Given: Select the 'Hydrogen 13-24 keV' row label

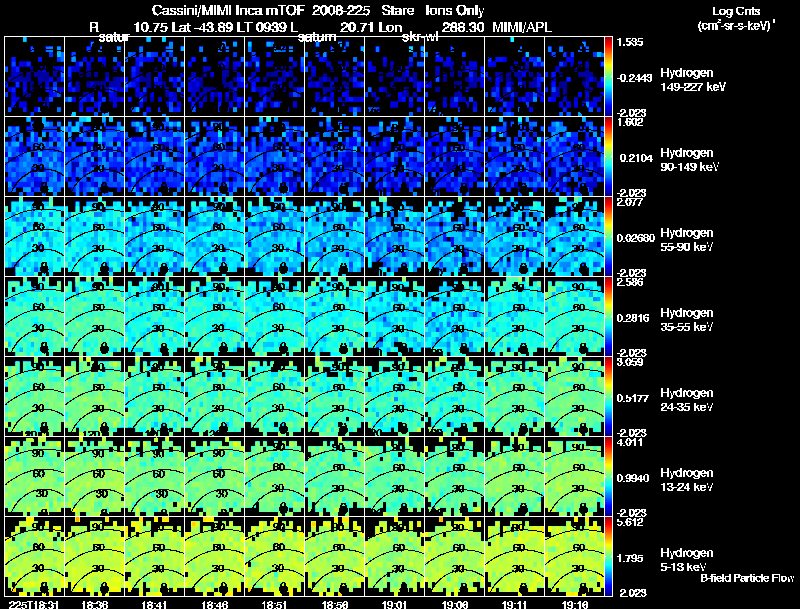Looking at the screenshot, I should (687, 480).
